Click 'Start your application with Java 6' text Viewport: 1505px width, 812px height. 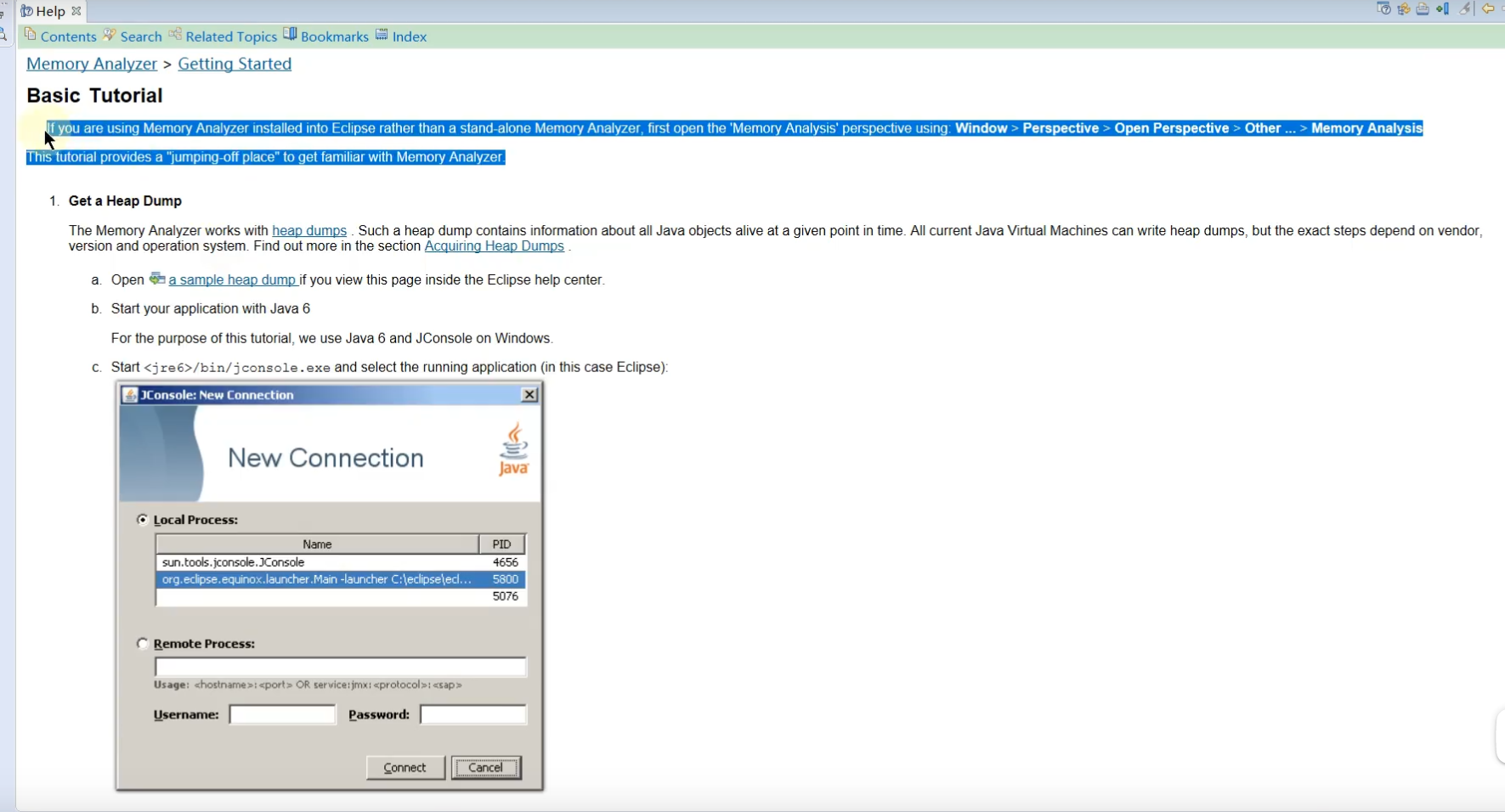click(x=211, y=308)
